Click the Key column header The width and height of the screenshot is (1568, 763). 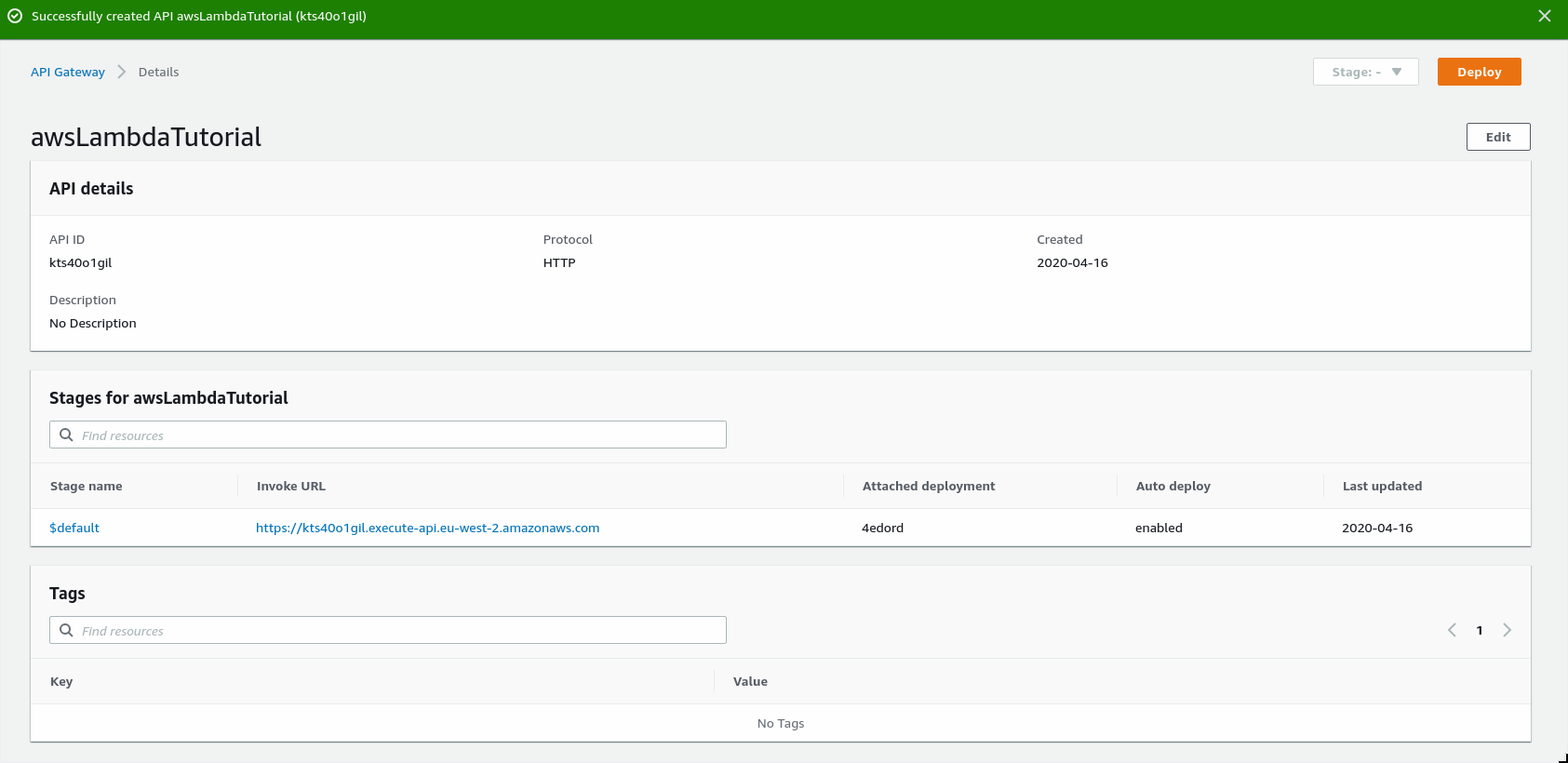(x=61, y=681)
